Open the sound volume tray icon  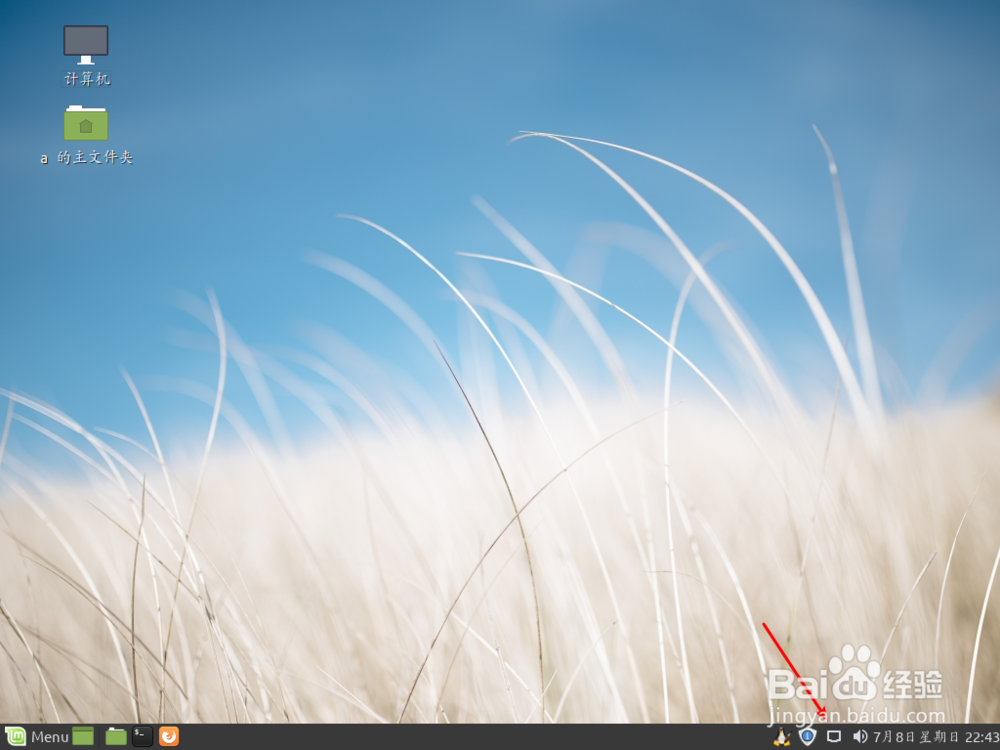coord(860,737)
